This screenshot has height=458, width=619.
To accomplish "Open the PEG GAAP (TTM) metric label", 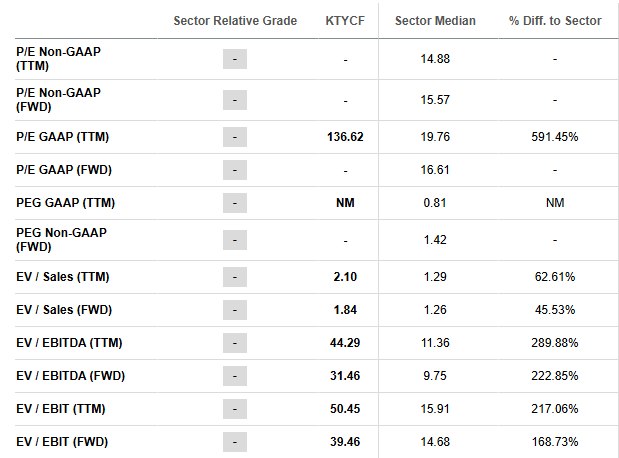I will (66, 203).
